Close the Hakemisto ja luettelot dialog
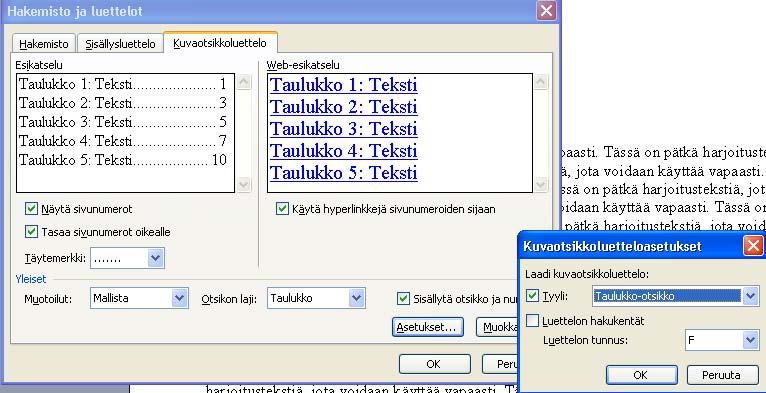The image size is (766, 393). 546,11
